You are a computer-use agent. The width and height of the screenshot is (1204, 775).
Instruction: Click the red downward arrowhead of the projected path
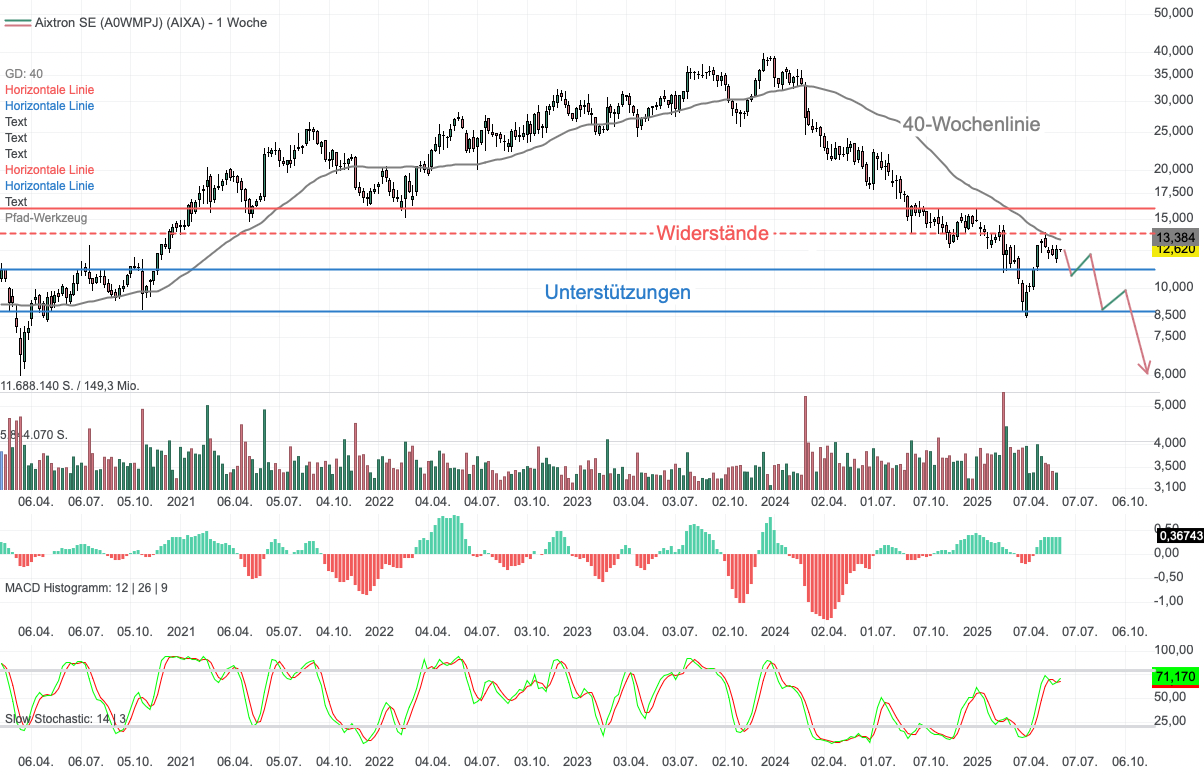pos(1146,369)
